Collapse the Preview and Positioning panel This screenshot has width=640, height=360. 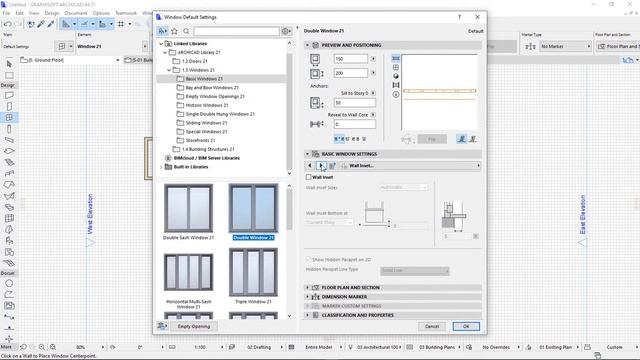307,45
